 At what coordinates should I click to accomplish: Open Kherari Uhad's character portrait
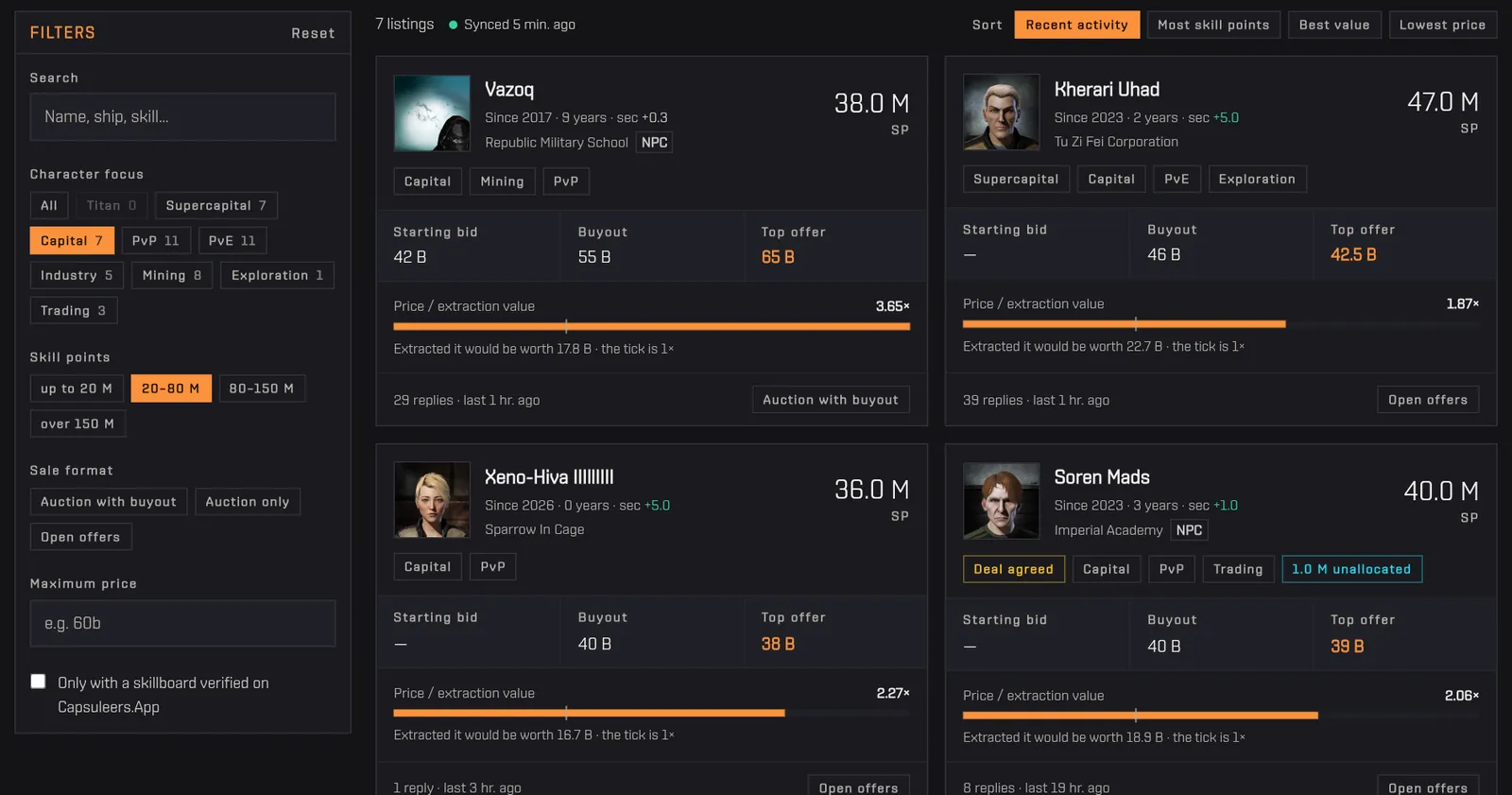(x=1002, y=112)
